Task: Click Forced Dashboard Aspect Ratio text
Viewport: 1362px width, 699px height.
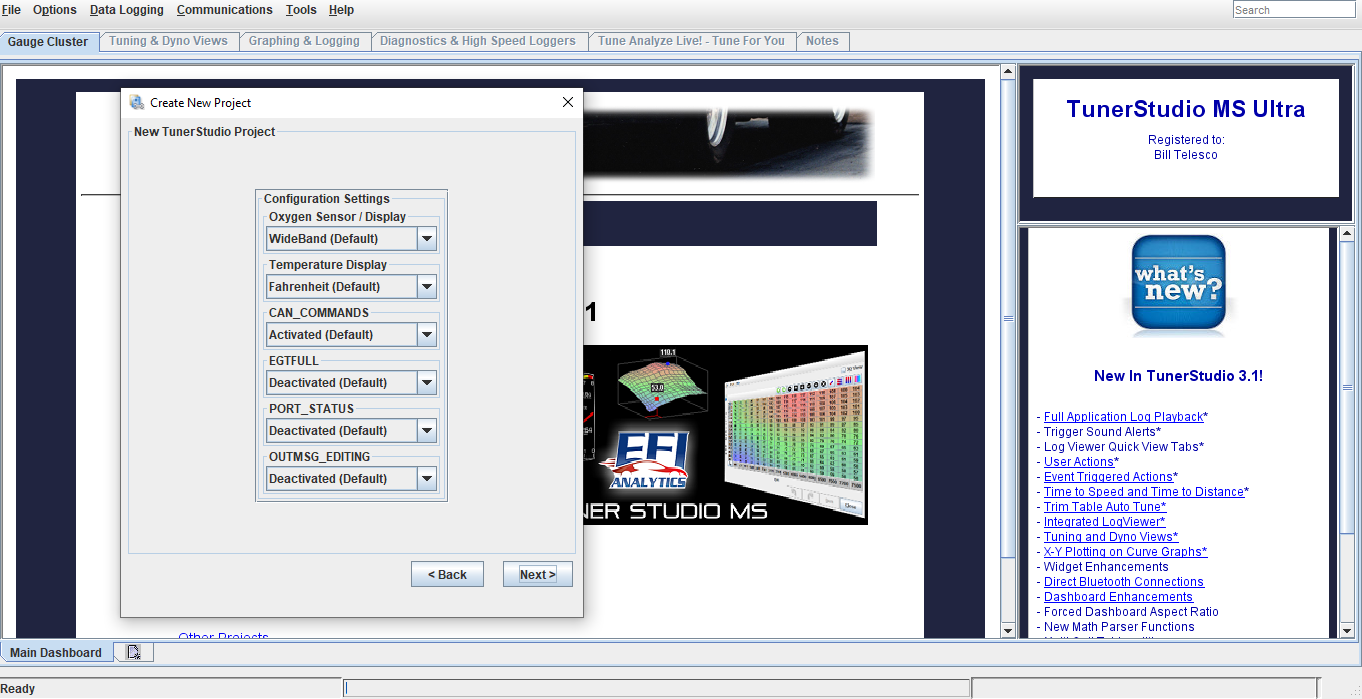Action: (x=1131, y=612)
